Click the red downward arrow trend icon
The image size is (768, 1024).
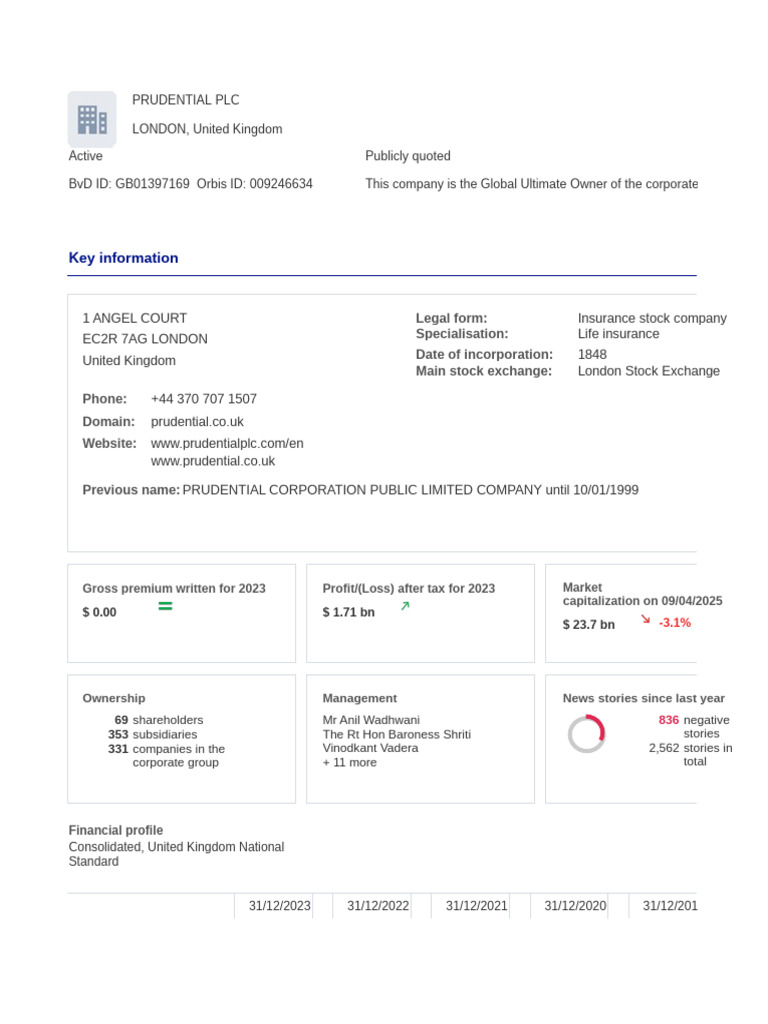[645, 619]
